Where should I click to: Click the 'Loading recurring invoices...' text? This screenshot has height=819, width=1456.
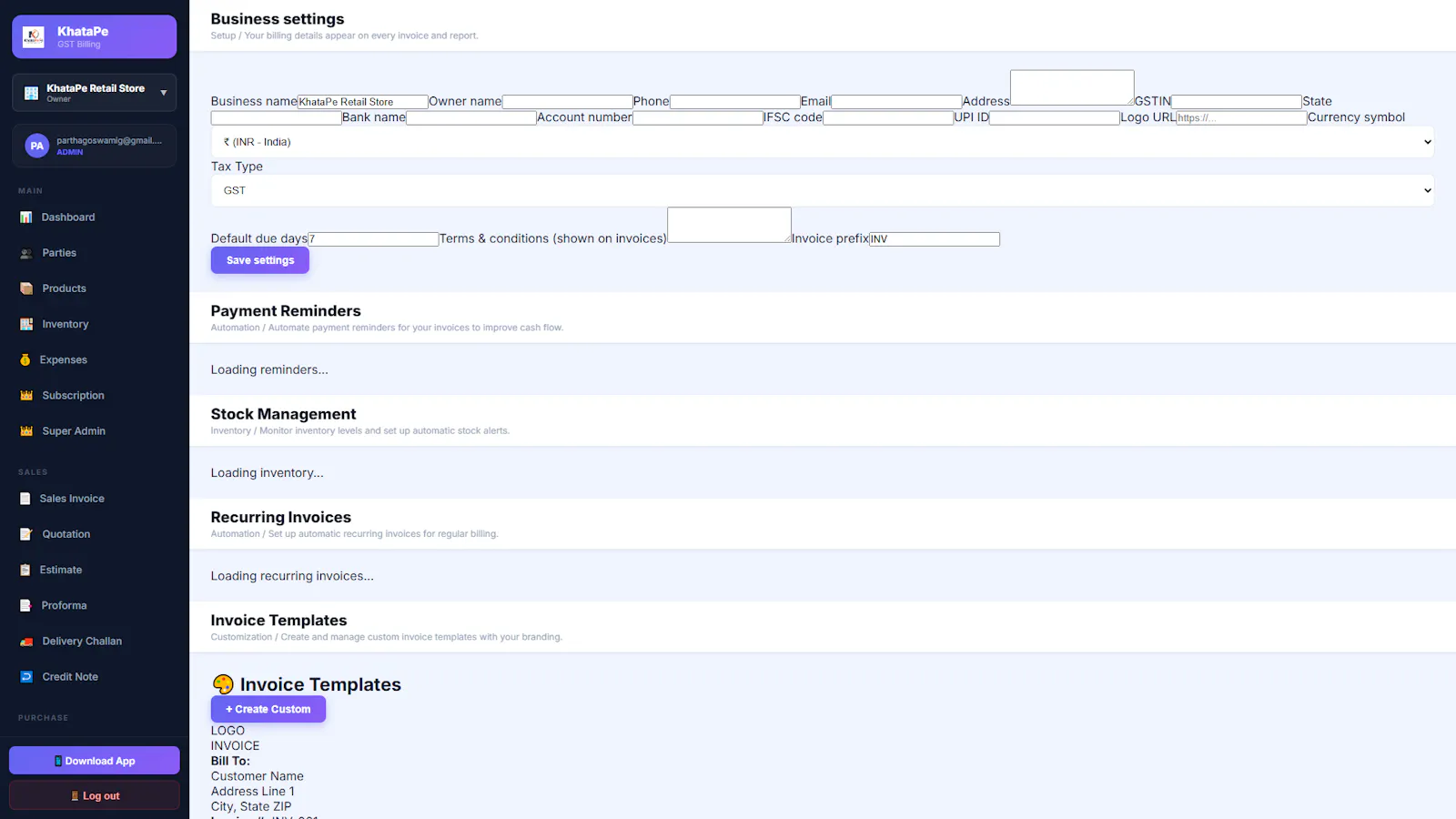tap(292, 576)
